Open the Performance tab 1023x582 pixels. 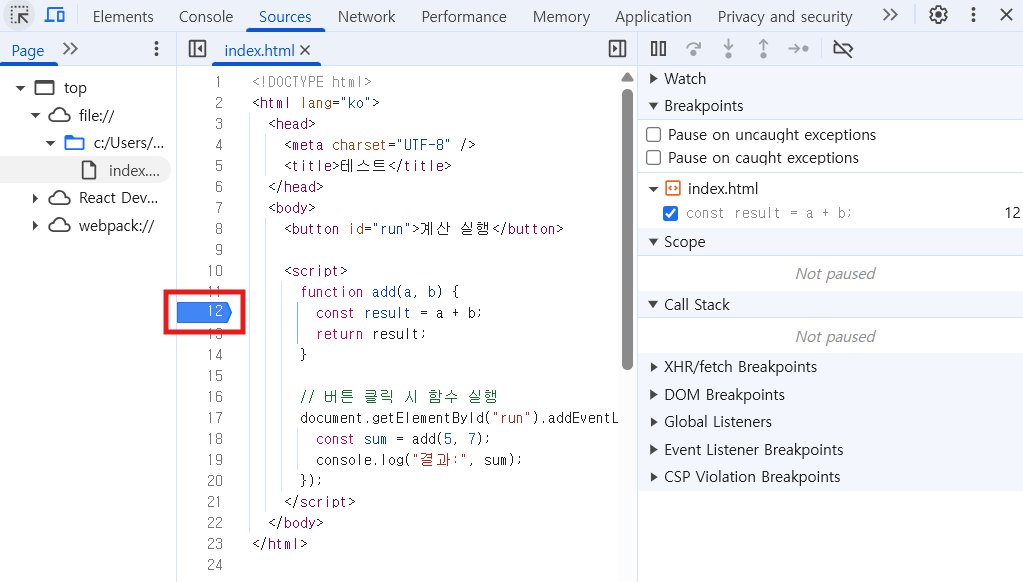(x=464, y=16)
